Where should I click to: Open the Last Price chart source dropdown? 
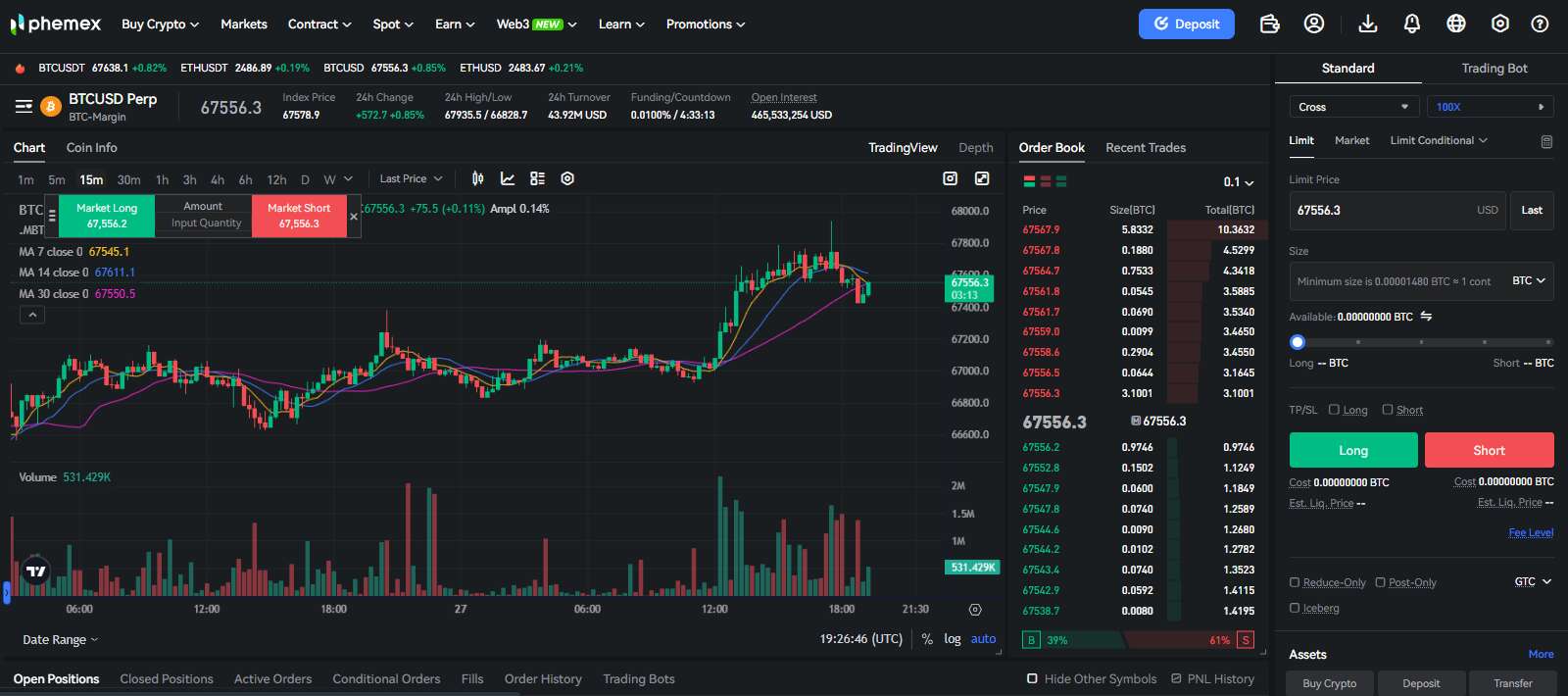[x=411, y=178]
